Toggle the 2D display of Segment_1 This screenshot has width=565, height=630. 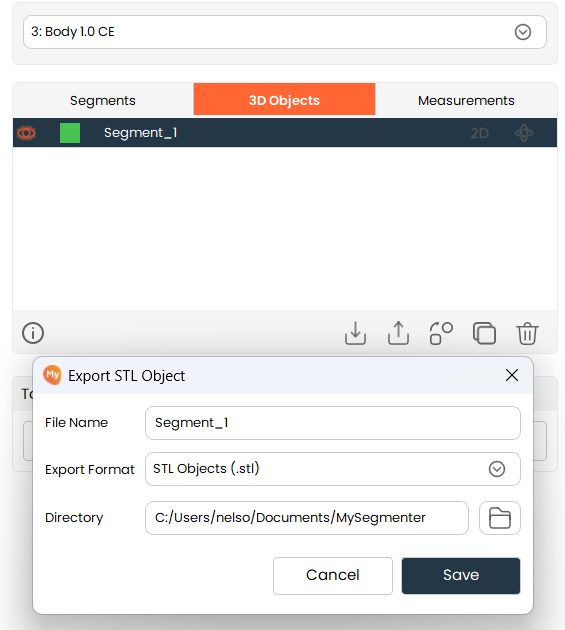pos(479,133)
